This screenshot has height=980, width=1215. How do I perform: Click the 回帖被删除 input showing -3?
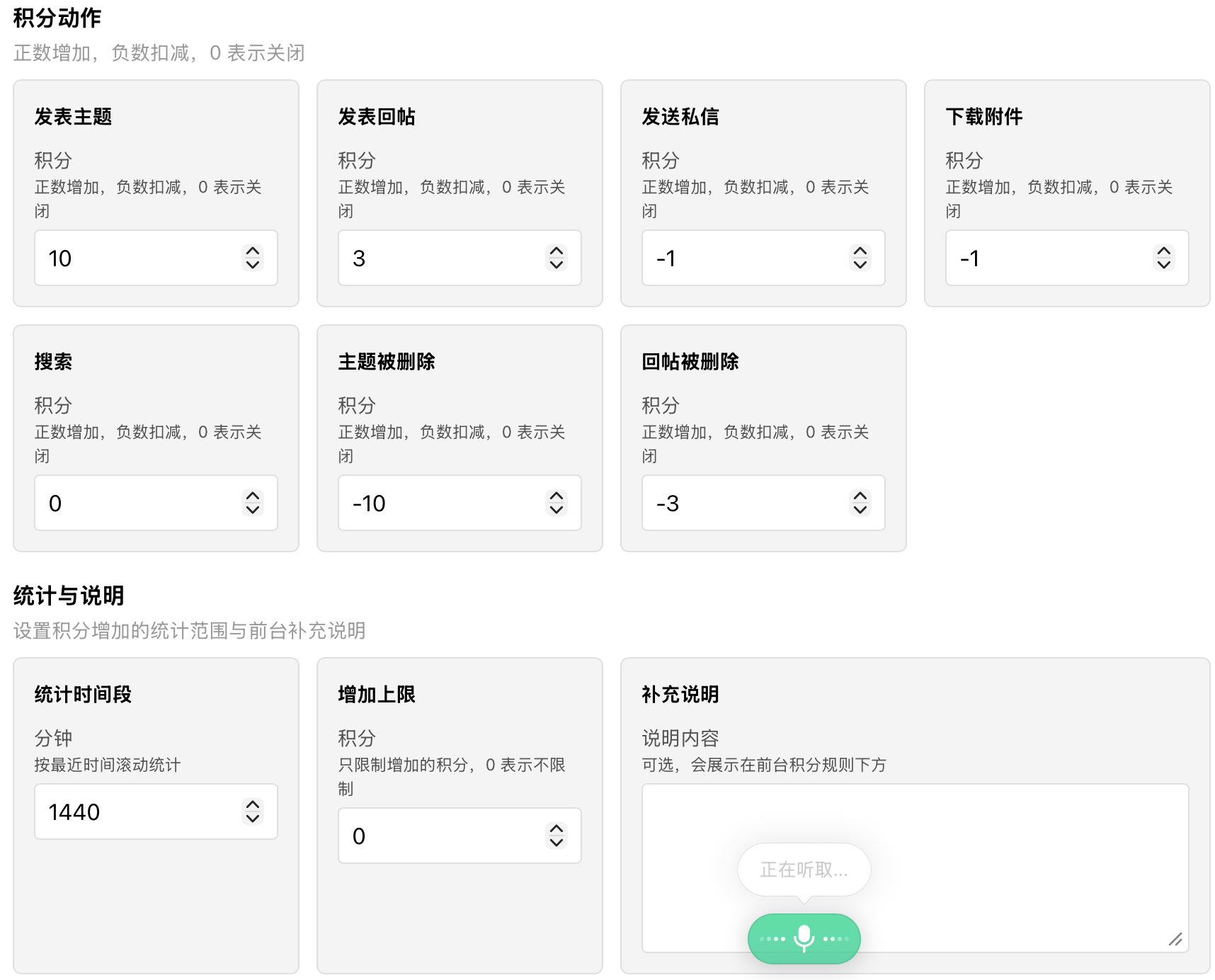[x=763, y=503]
